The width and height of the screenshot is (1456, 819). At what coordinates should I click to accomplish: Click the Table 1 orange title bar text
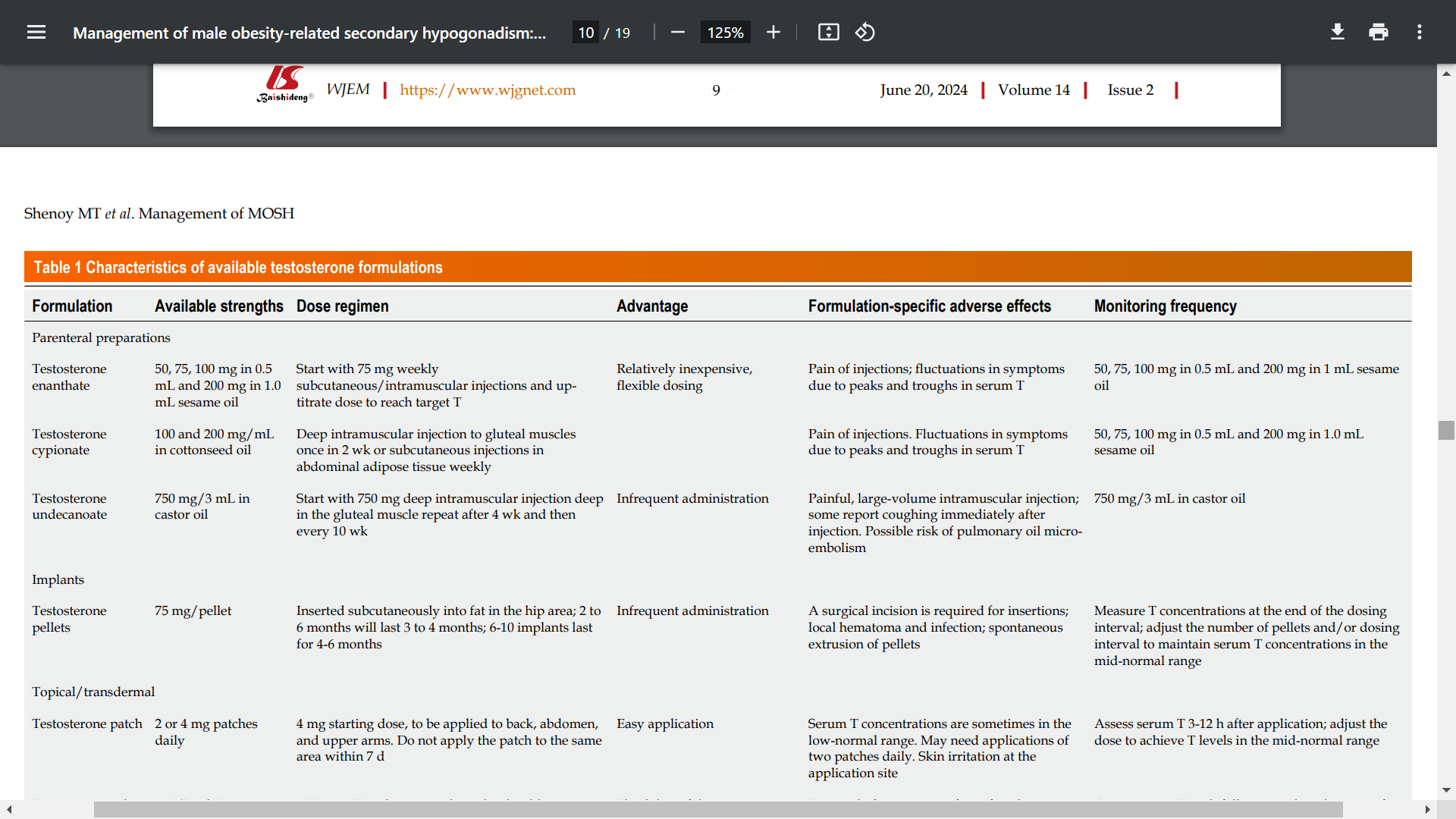[x=238, y=267]
